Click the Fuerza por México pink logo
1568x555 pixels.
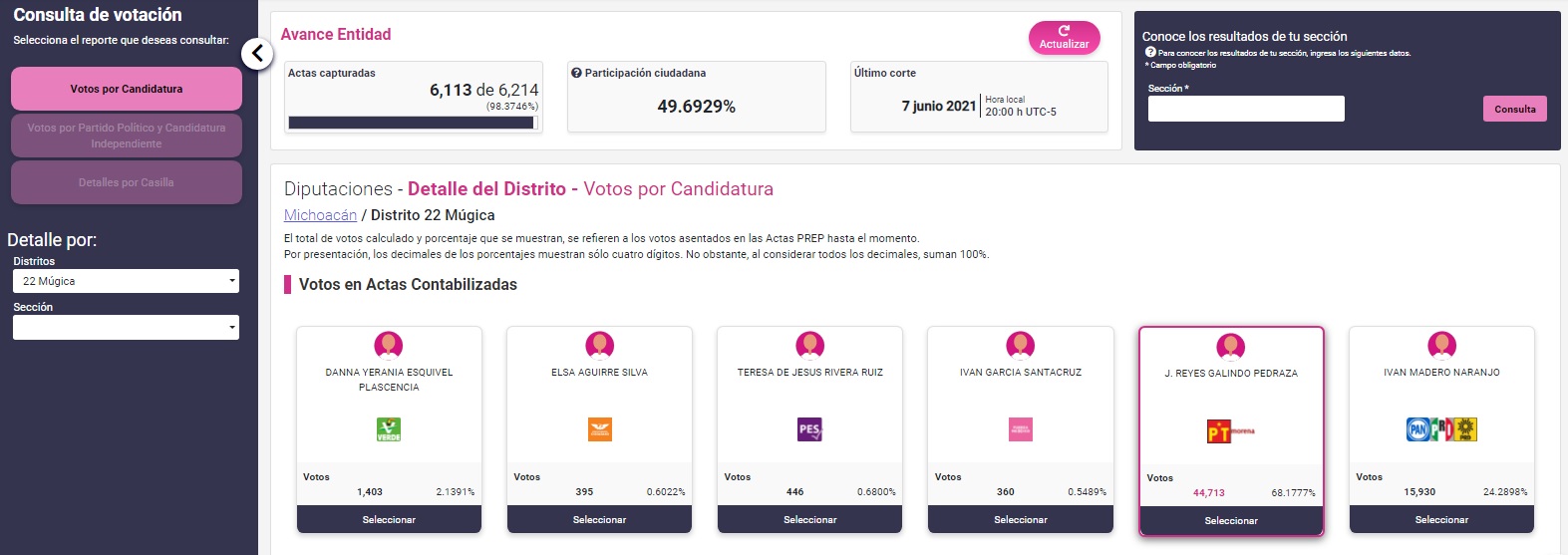1021,429
